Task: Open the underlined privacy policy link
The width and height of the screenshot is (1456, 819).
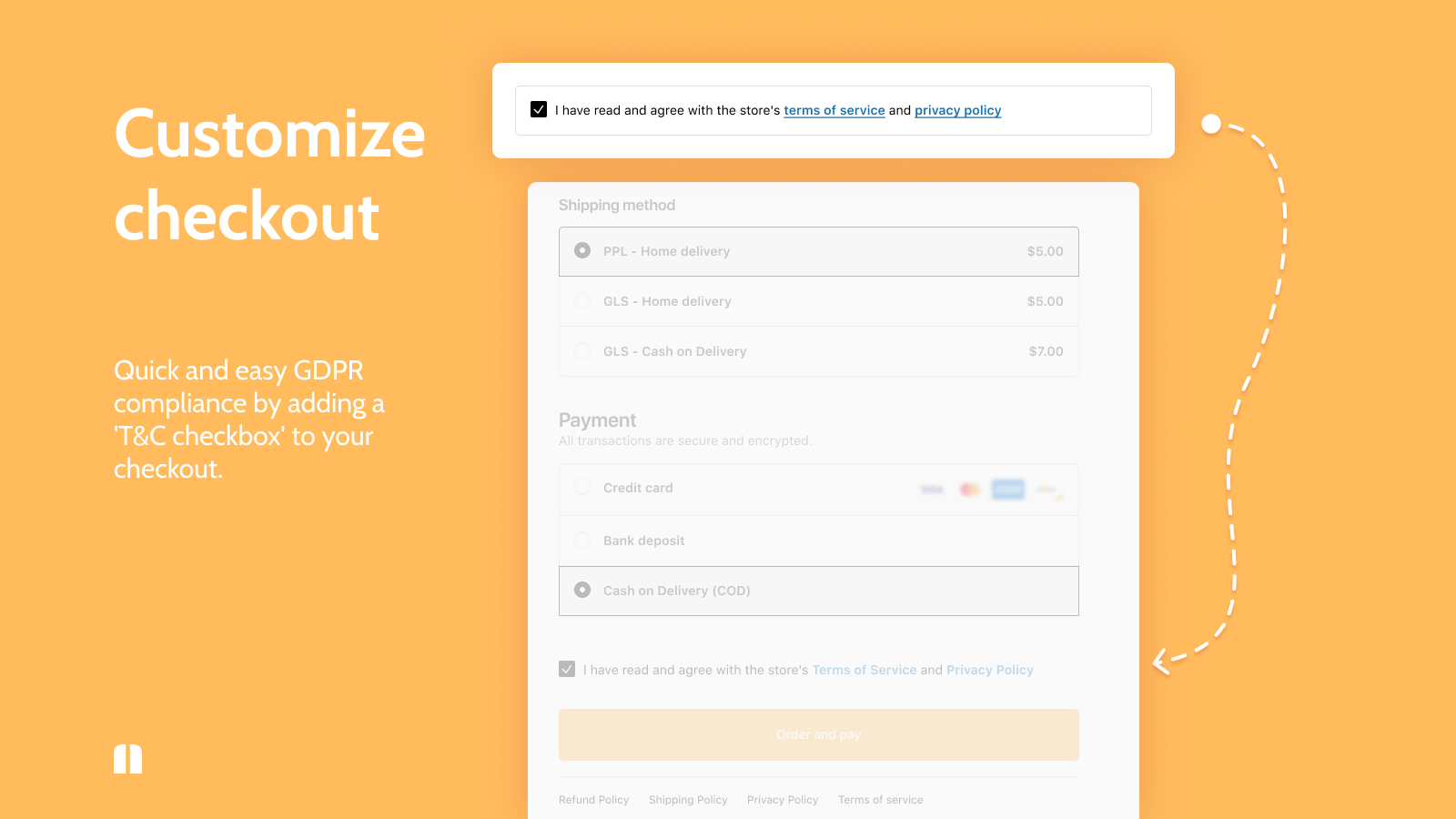Action: click(x=957, y=110)
